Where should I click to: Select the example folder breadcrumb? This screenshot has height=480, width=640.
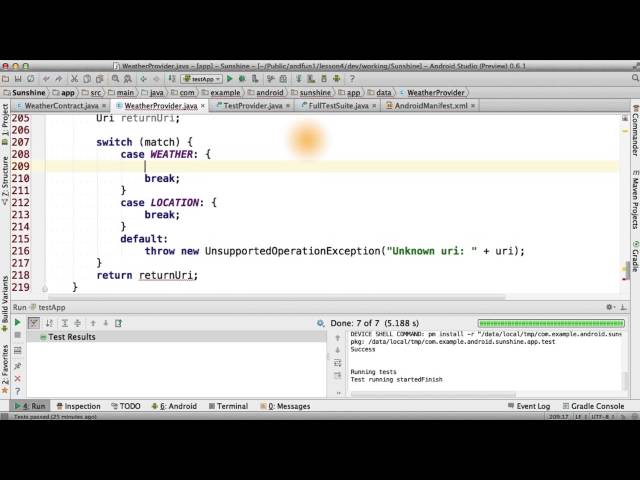(x=221, y=93)
